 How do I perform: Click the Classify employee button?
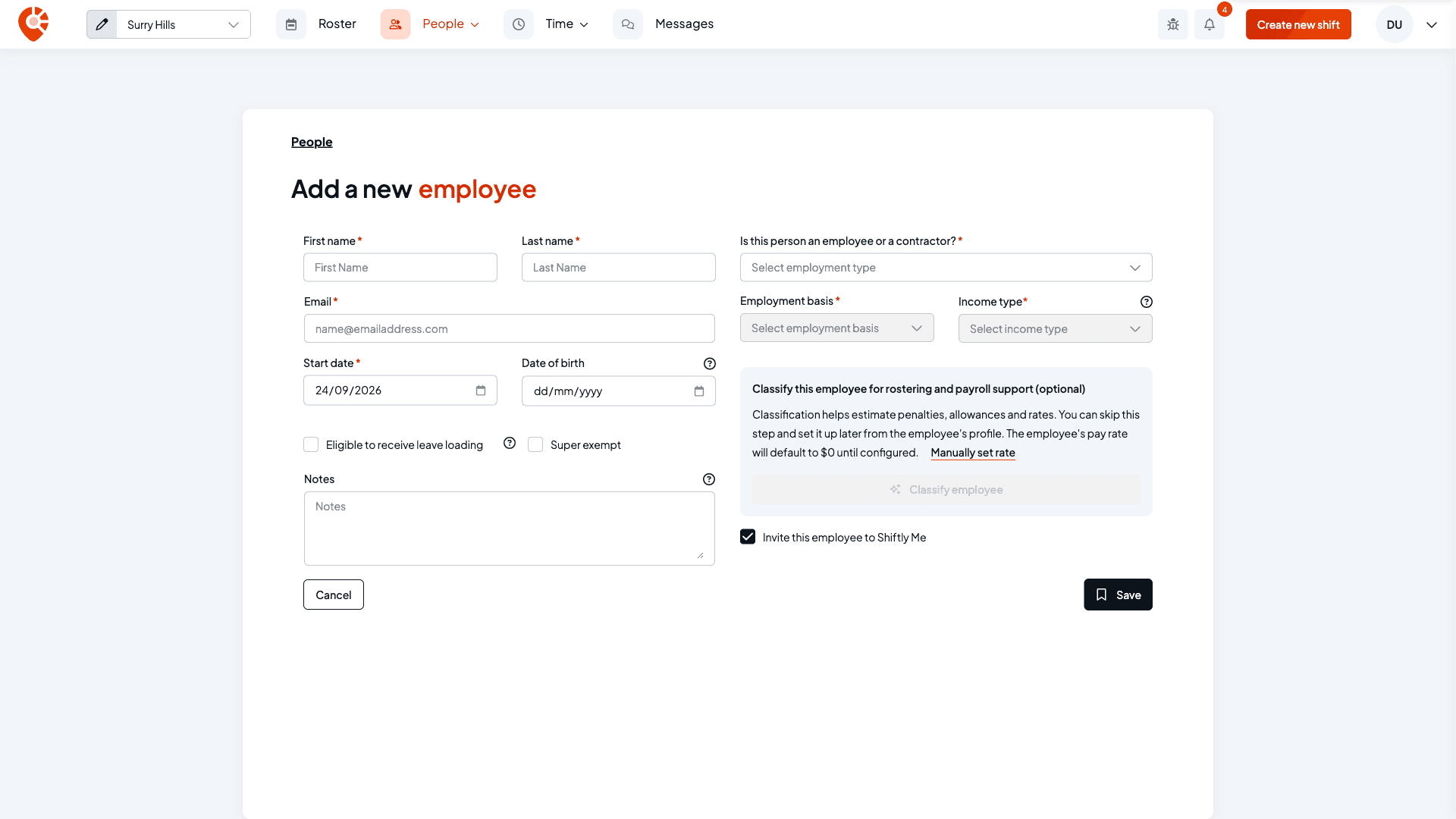(x=946, y=490)
